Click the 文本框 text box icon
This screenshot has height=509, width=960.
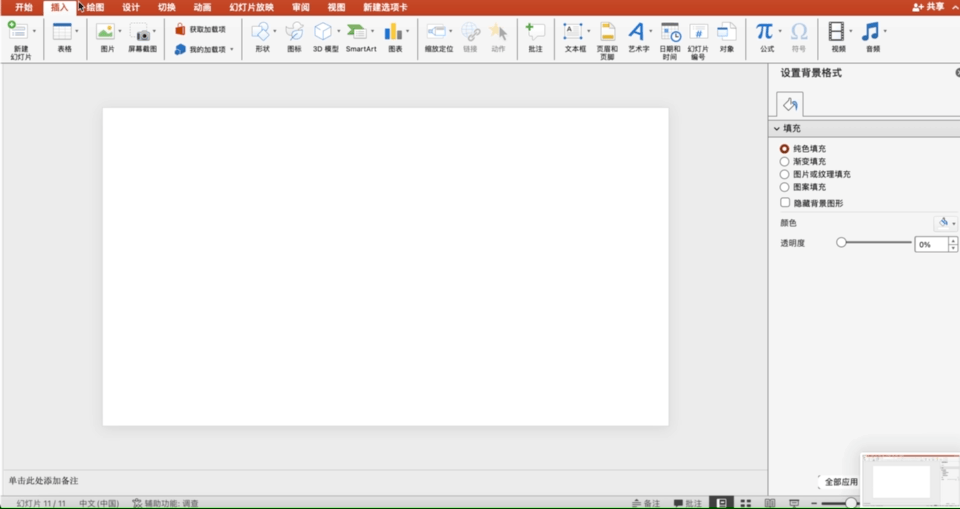(574, 32)
